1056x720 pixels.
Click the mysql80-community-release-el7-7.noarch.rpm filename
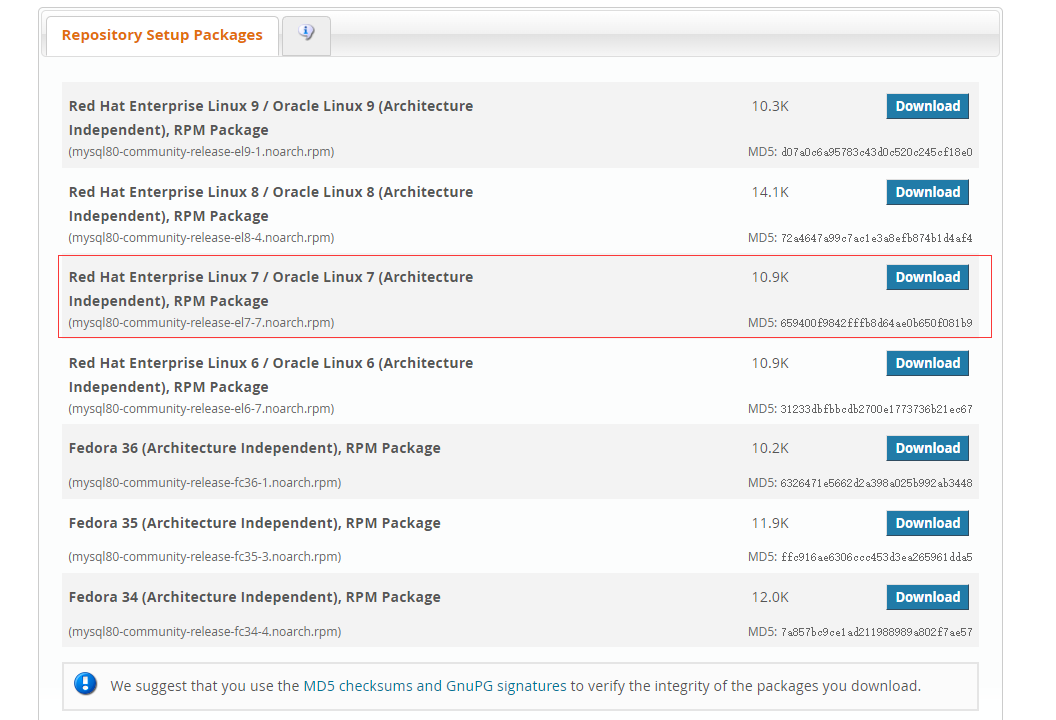pyautogui.click(x=201, y=323)
